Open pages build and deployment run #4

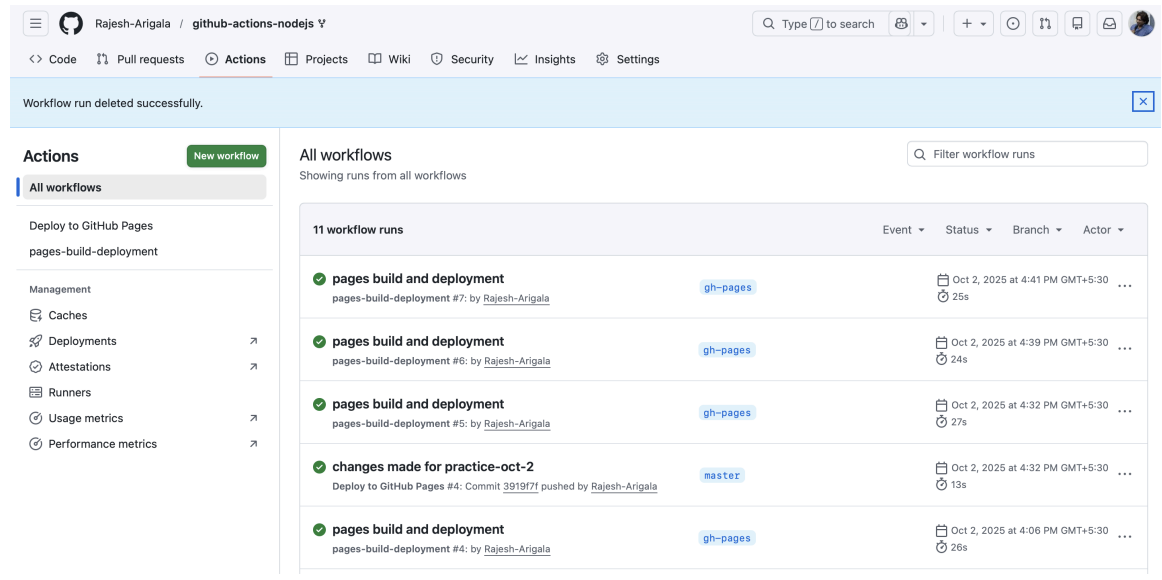point(418,529)
